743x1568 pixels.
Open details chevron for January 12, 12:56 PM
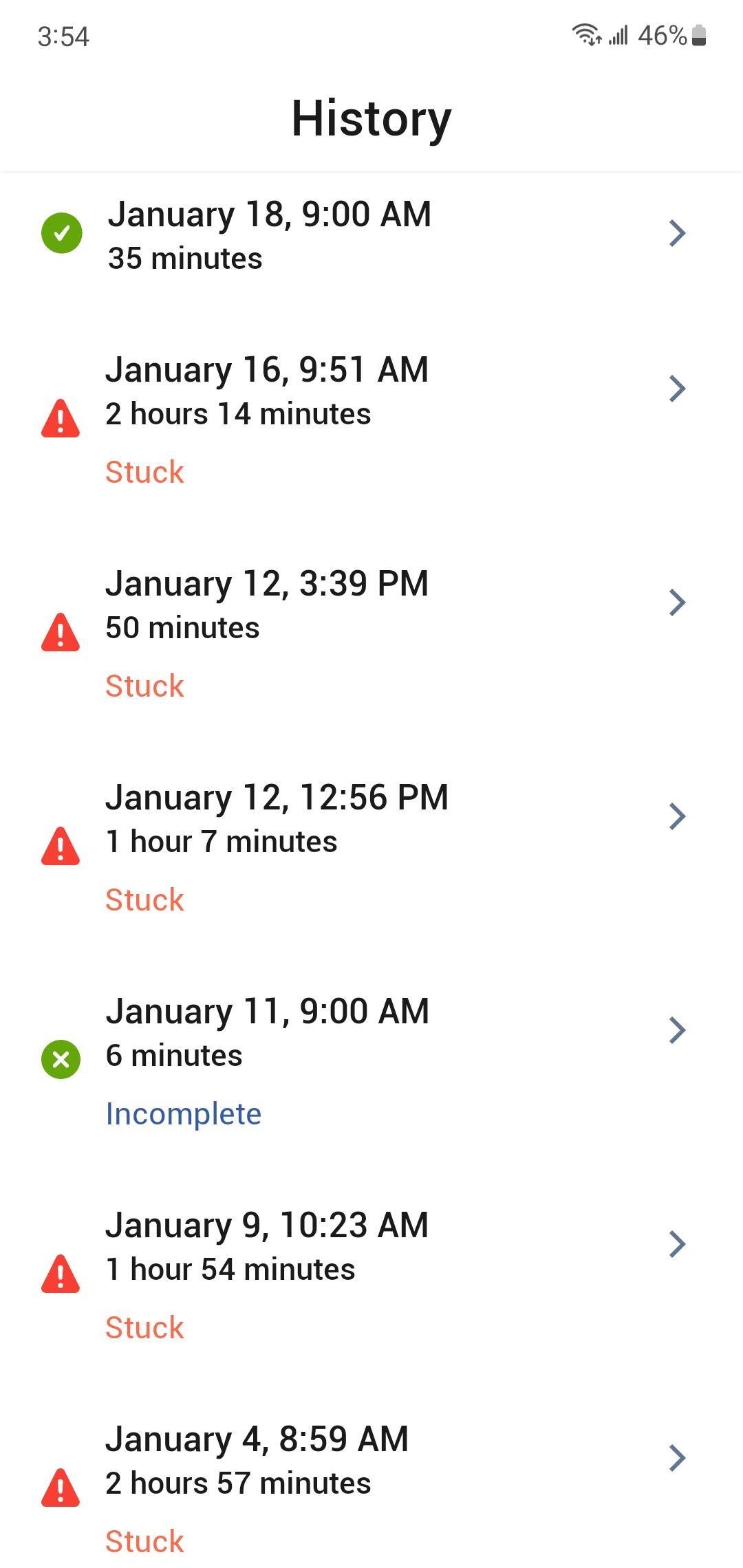coord(677,816)
